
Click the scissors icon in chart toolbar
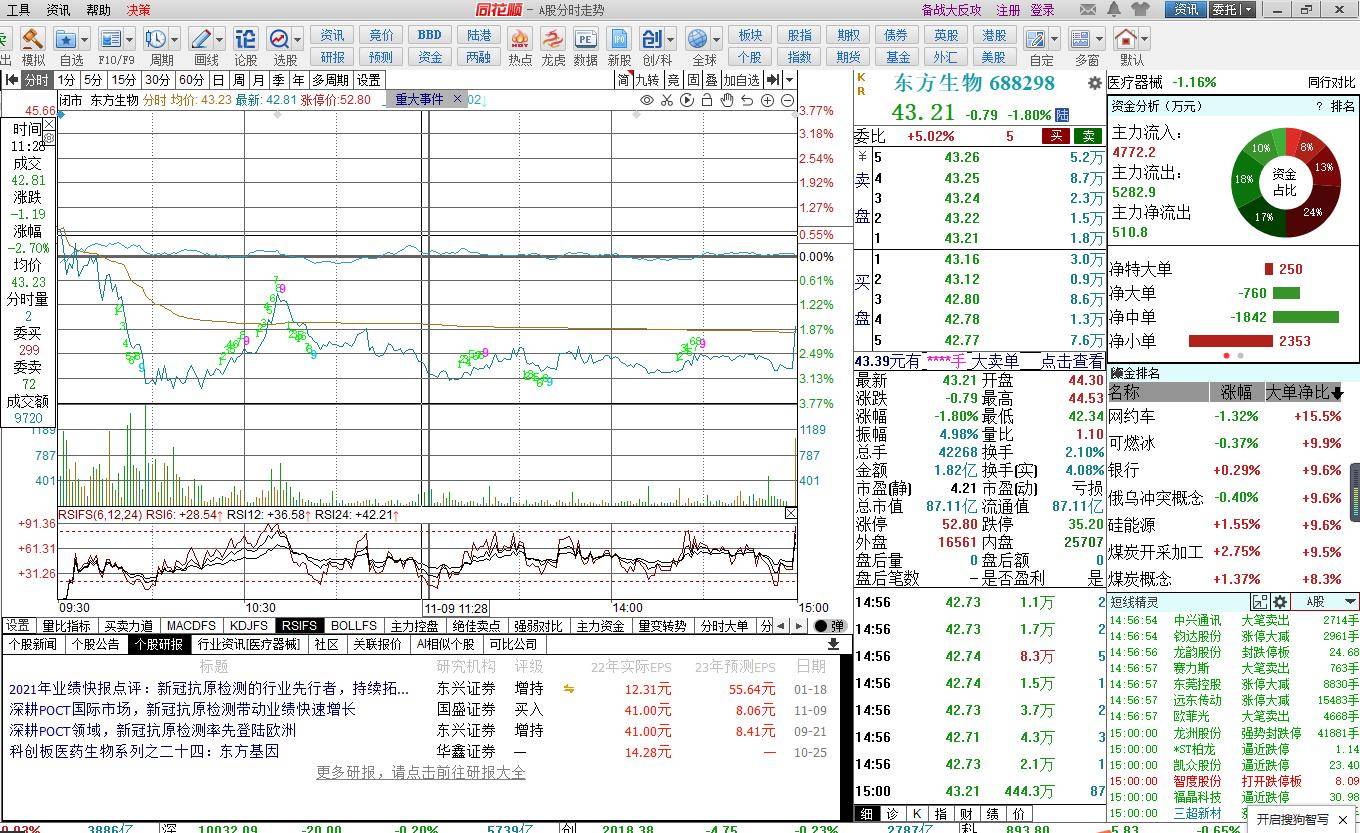click(x=667, y=100)
